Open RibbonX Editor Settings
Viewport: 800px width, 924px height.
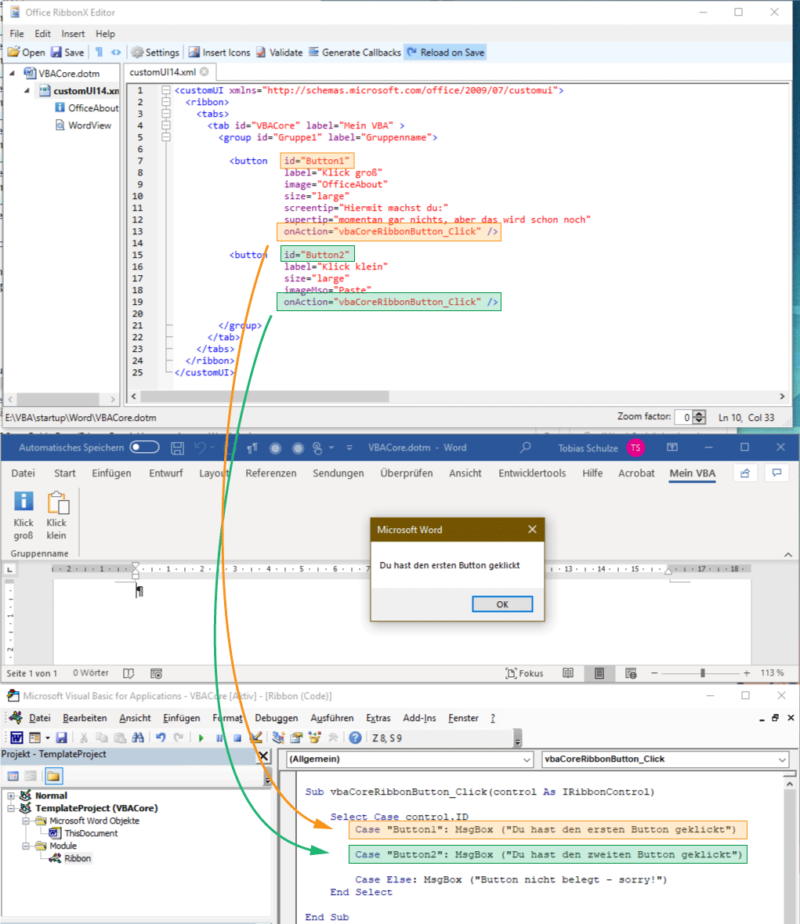(x=156, y=52)
